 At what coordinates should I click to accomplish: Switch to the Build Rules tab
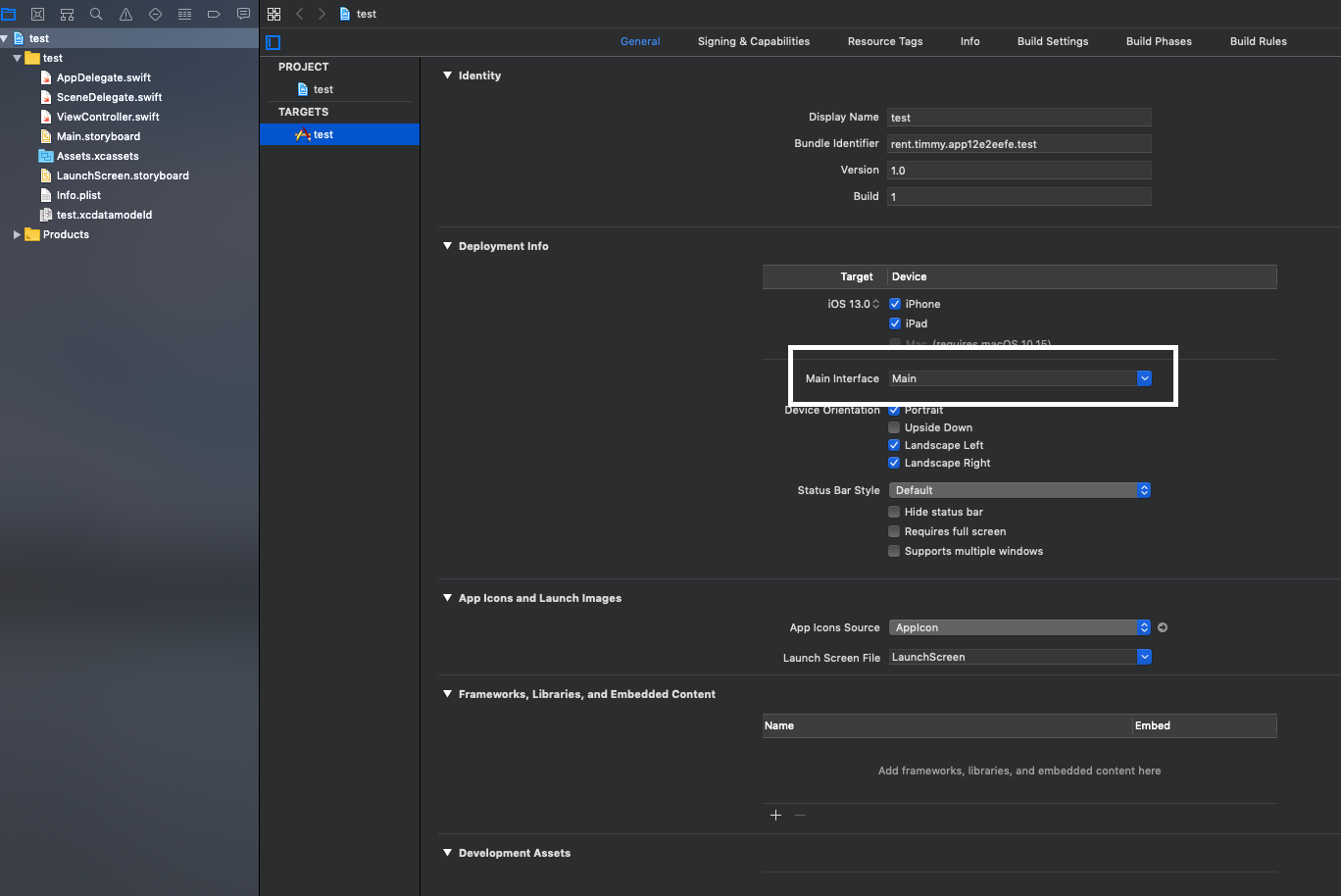[1259, 41]
